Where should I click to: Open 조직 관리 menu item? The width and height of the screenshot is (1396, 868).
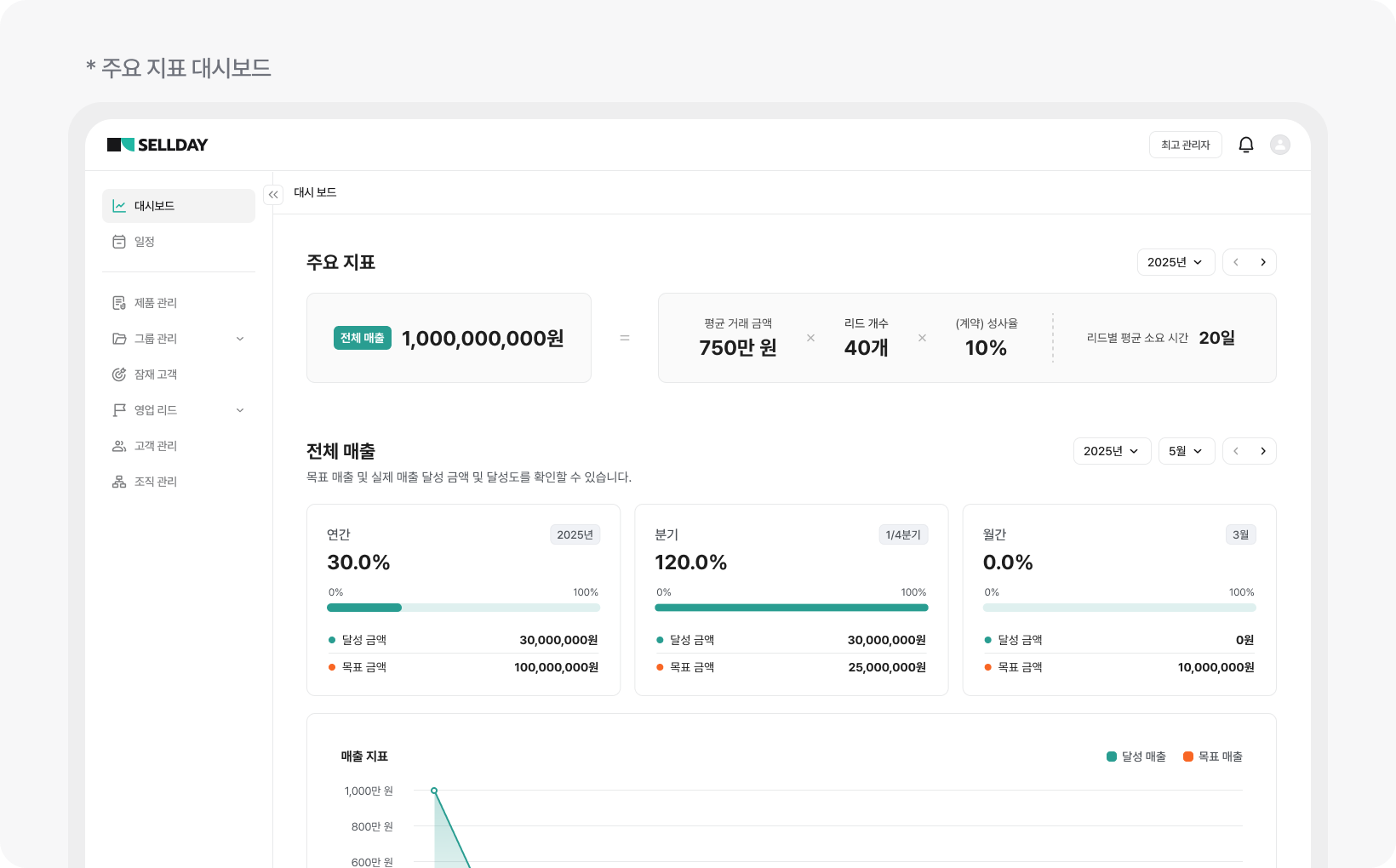[179, 482]
